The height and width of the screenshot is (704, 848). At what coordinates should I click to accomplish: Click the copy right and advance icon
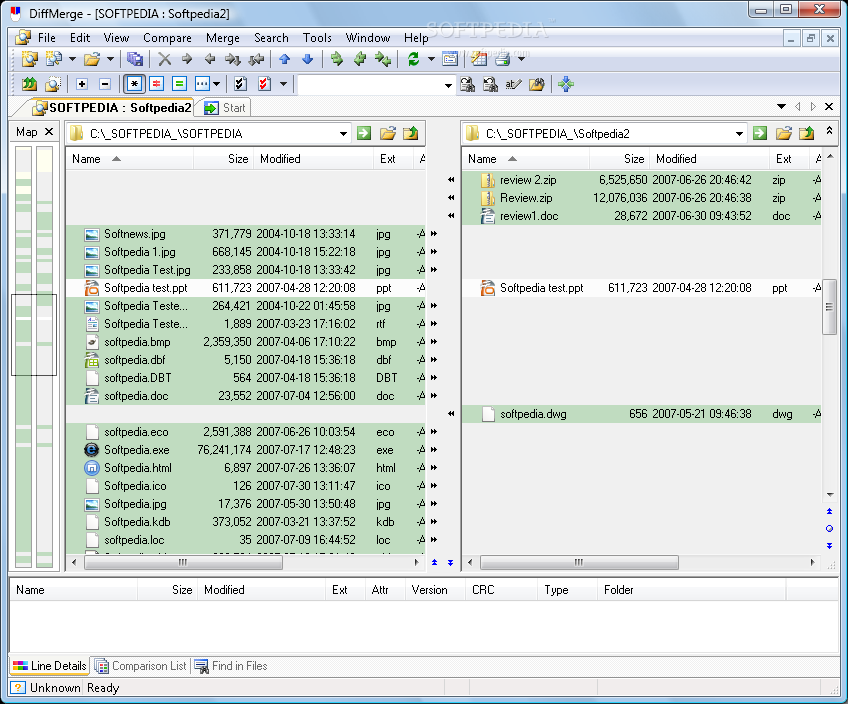[233, 59]
